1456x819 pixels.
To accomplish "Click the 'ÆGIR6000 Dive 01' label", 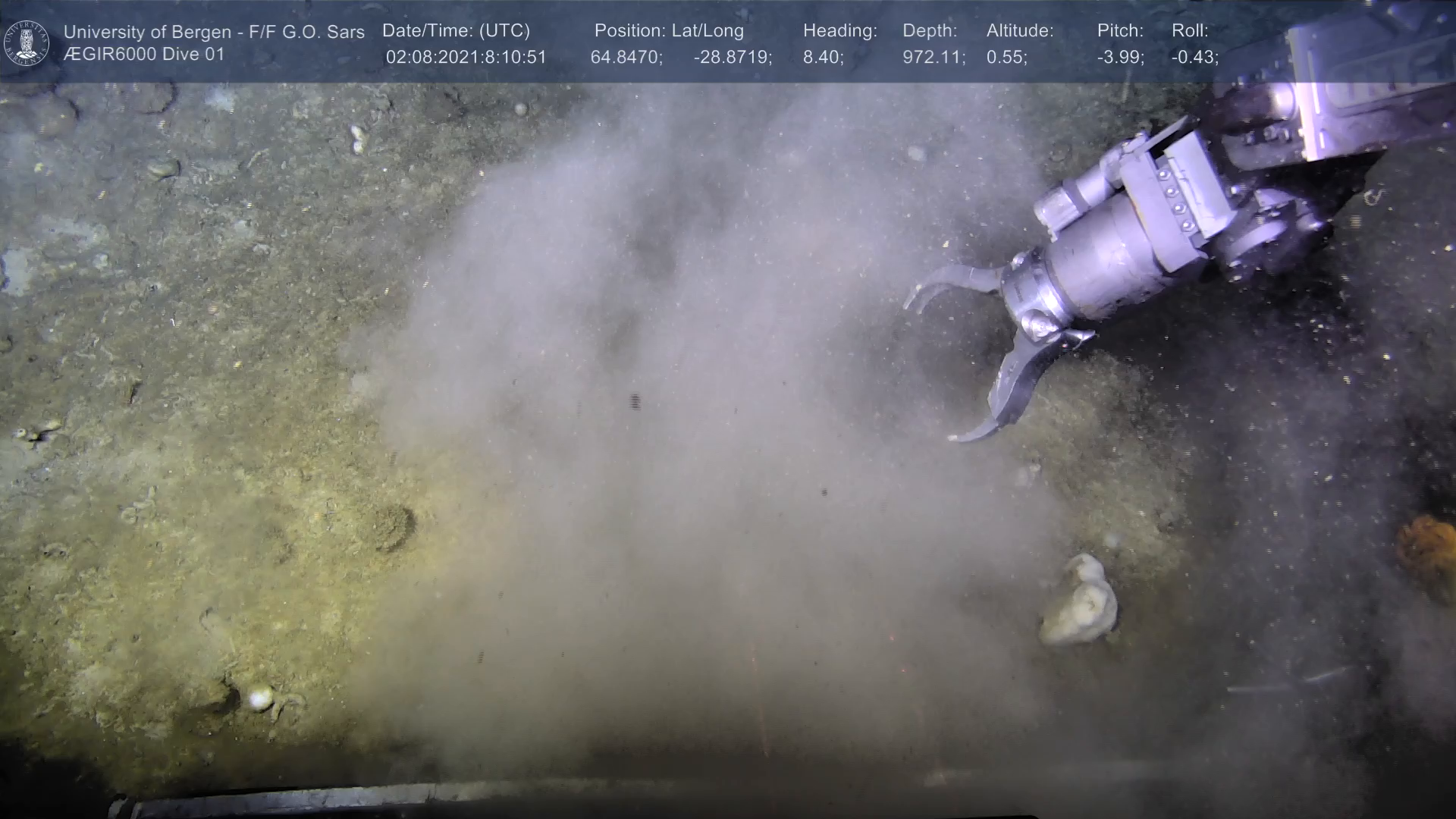I will point(144,55).
